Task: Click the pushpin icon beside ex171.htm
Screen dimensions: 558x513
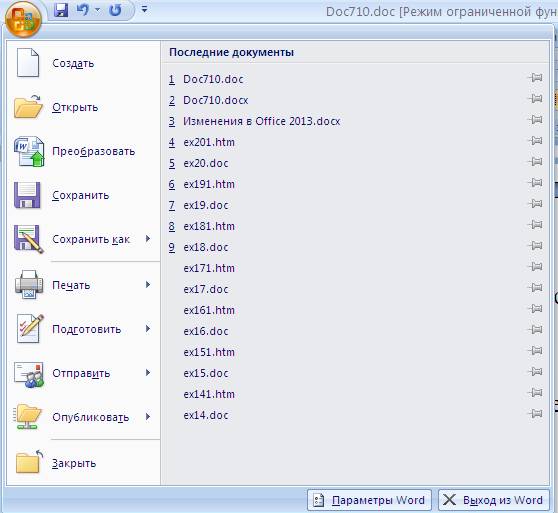Action: [x=535, y=266]
